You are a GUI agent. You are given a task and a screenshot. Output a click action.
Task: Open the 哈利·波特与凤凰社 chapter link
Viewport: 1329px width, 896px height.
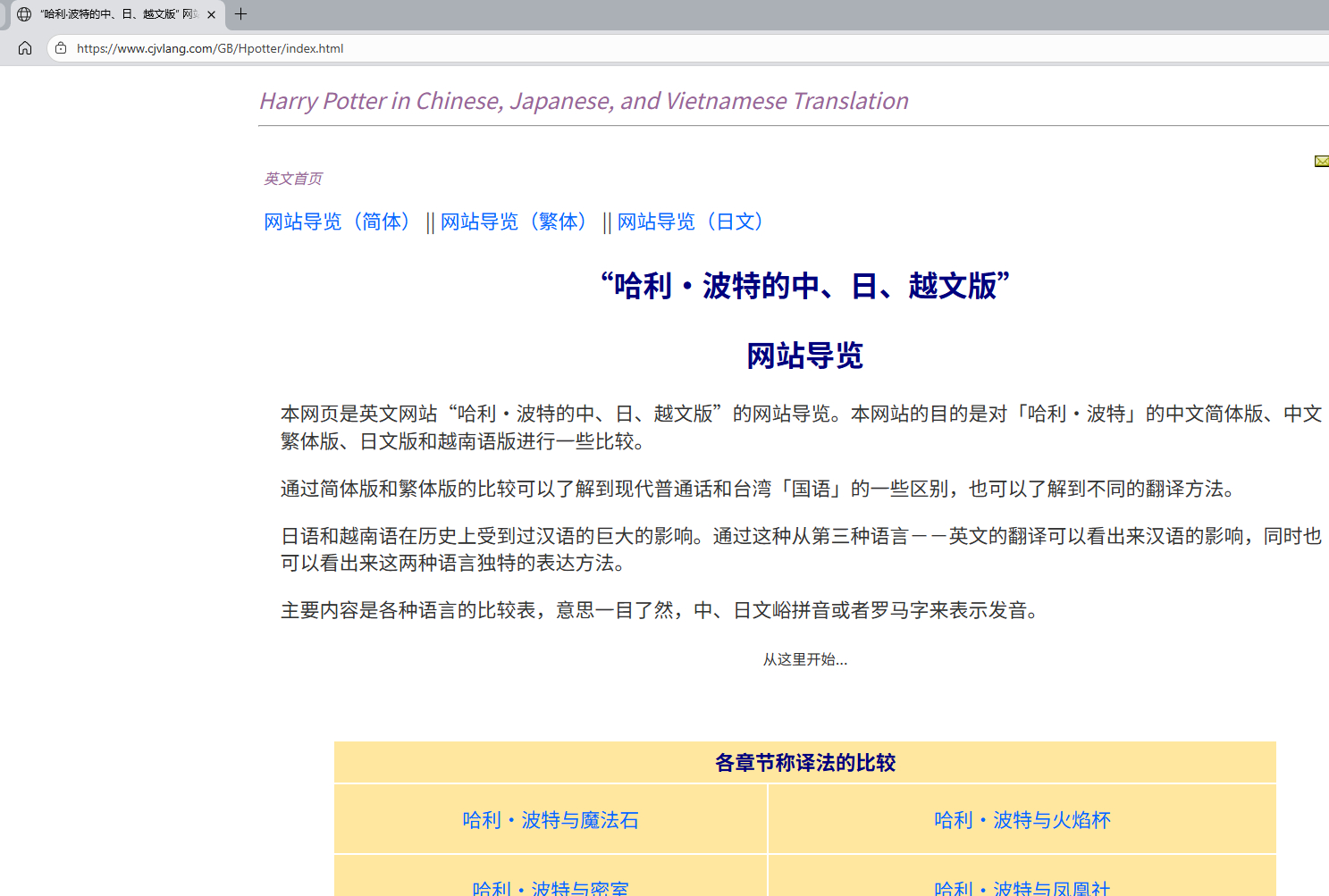click(x=1022, y=887)
